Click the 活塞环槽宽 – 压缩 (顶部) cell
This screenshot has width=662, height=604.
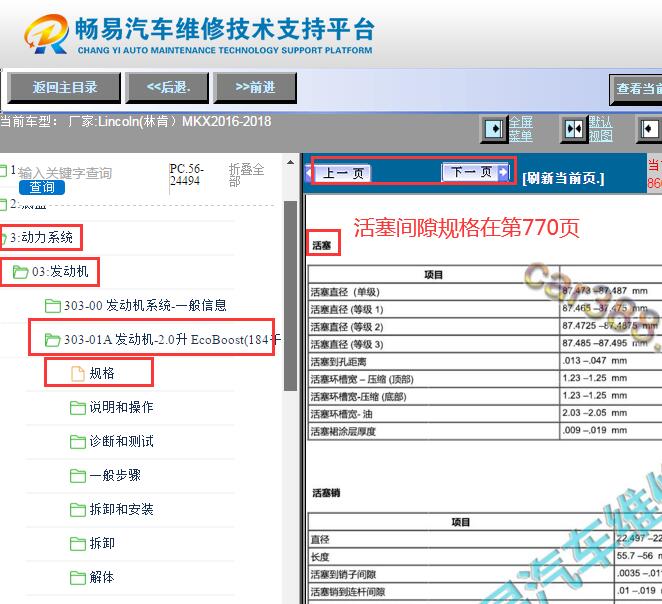(x=434, y=379)
